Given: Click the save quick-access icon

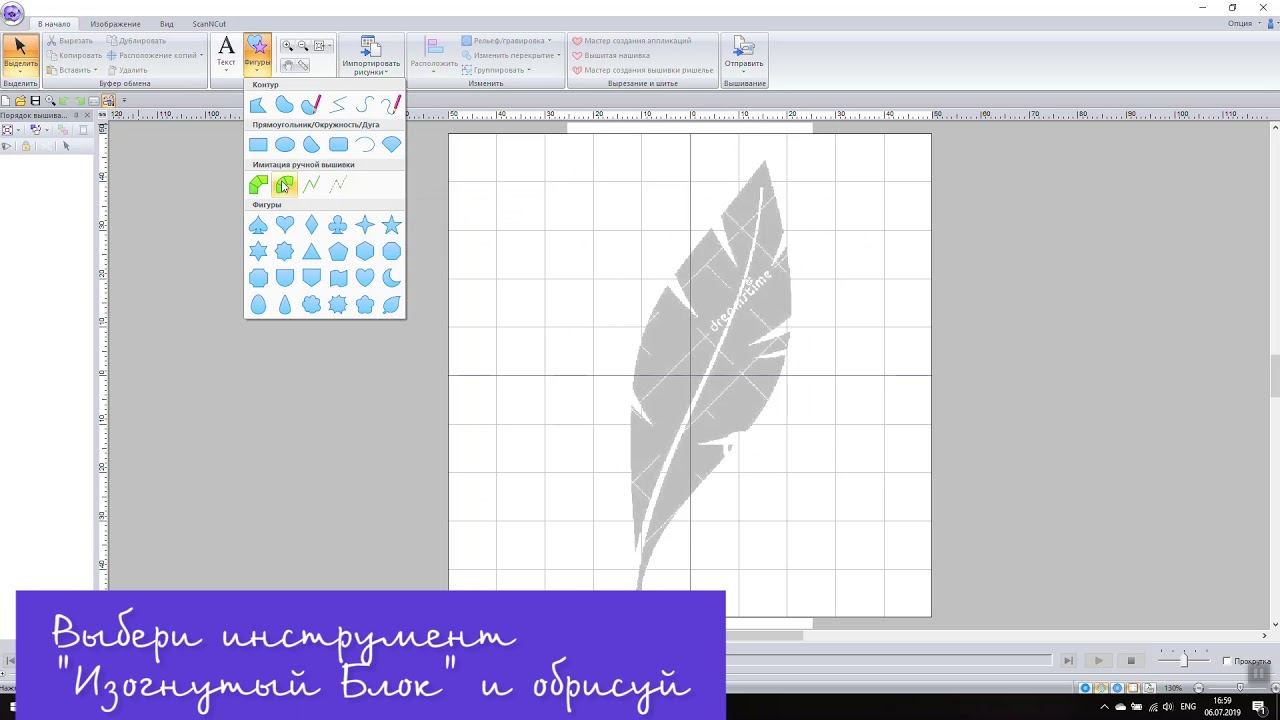Looking at the screenshot, I should pyautogui.click(x=35, y=101).
